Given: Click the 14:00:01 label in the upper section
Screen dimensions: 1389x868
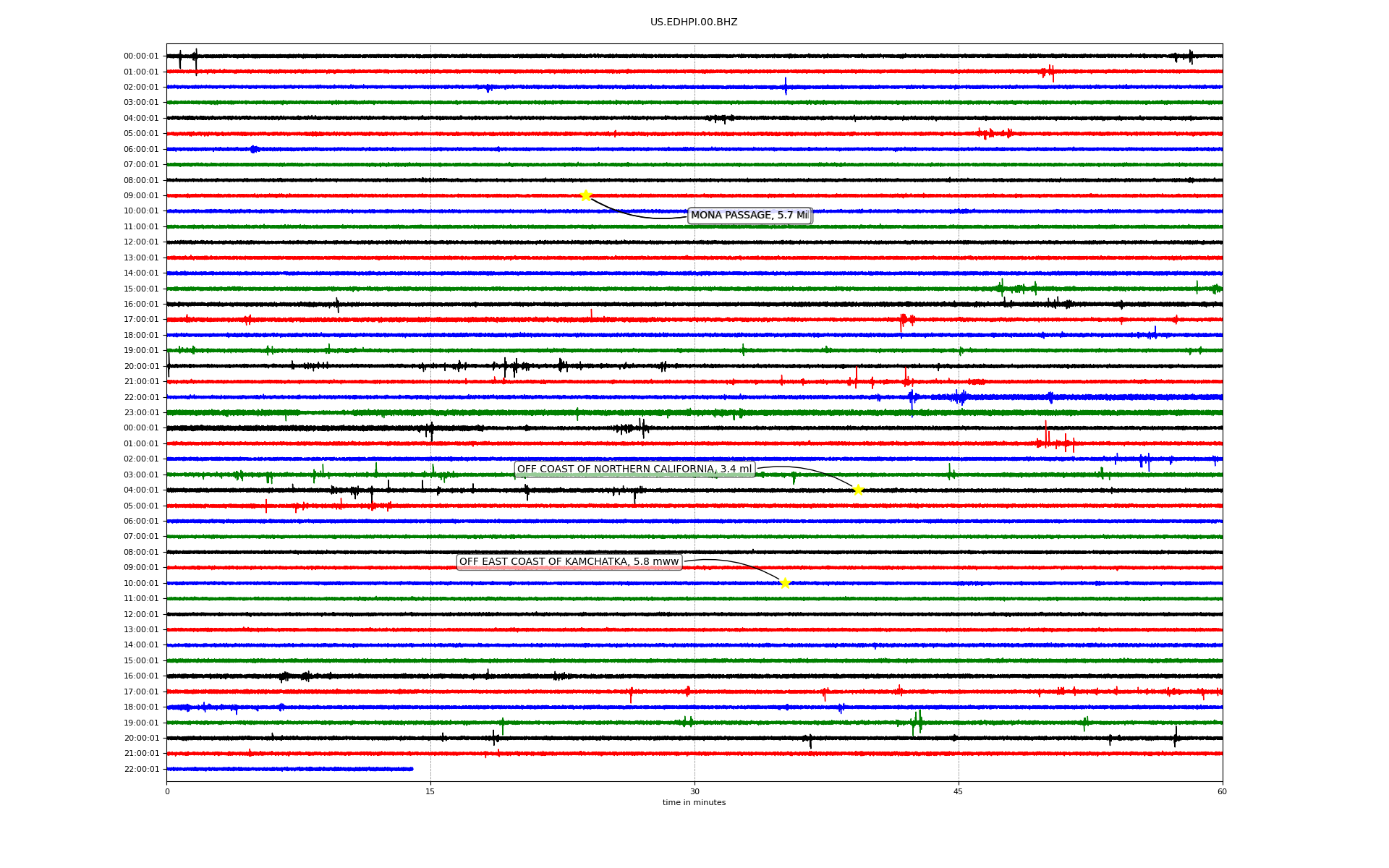Looking at the screenshot, I should tap(141, 273).
